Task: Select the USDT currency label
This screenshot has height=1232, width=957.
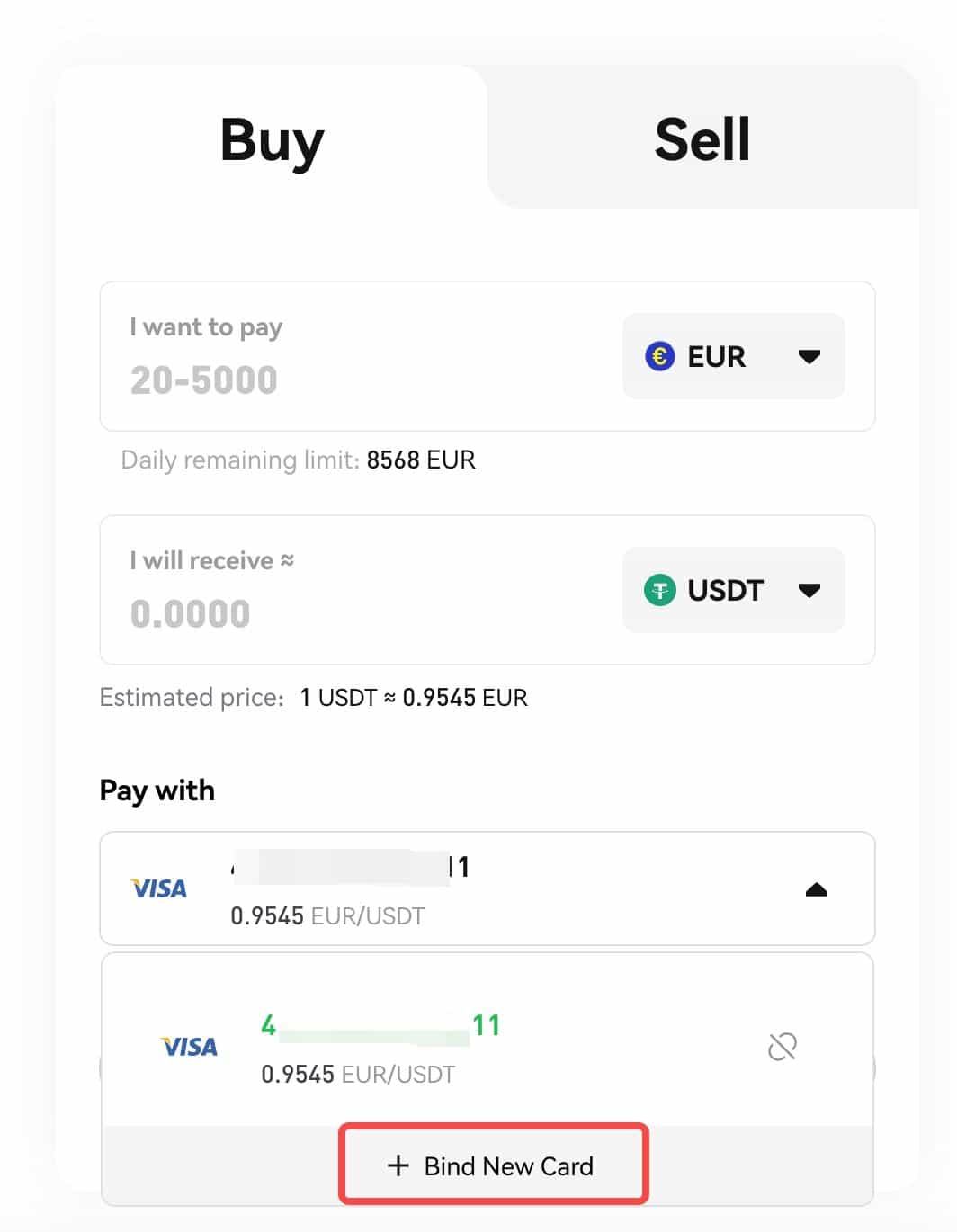Action: [x=725, y=591]
